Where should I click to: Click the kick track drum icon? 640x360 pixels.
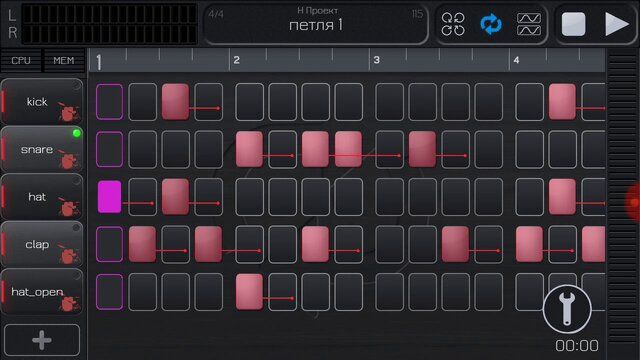[x=69, y=111]
